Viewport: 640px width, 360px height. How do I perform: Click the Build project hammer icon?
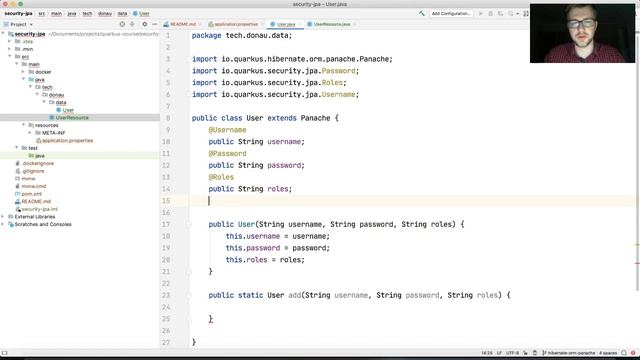tap(421, 13)
